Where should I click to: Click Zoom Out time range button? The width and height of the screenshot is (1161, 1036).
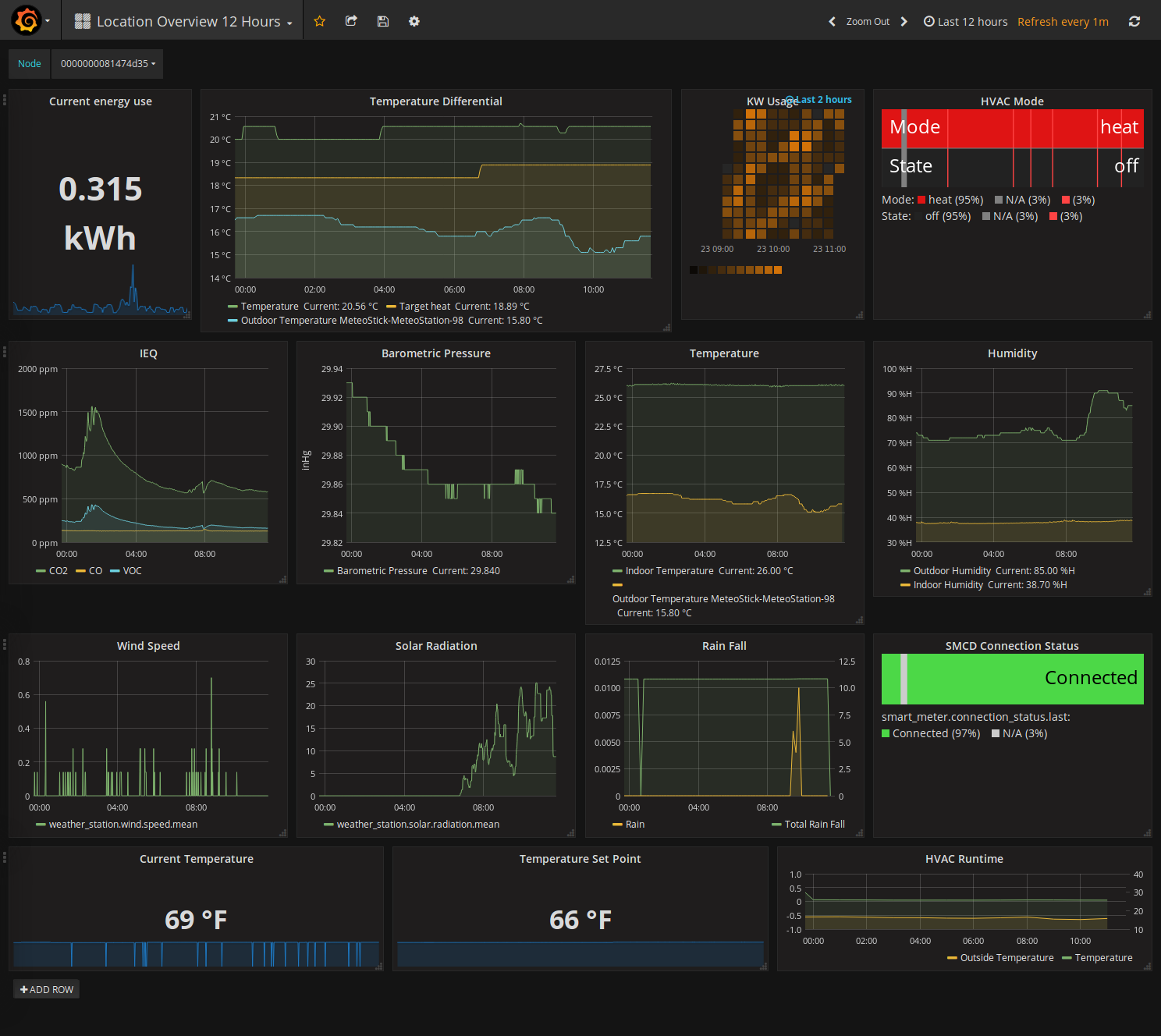tap(868, 22)
